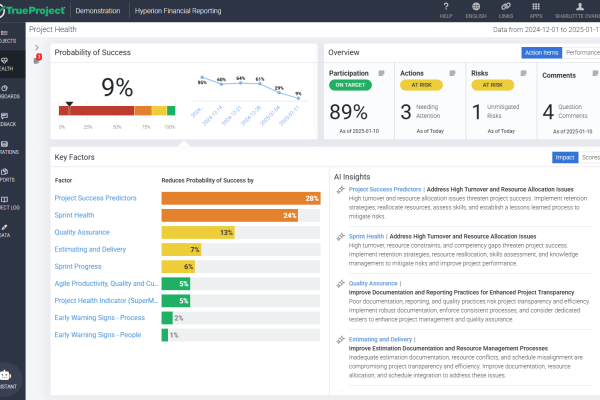Open Estimating and Delivery AI insight link
The height and width of the screenshot is (400, 600).
coord(380,339)
